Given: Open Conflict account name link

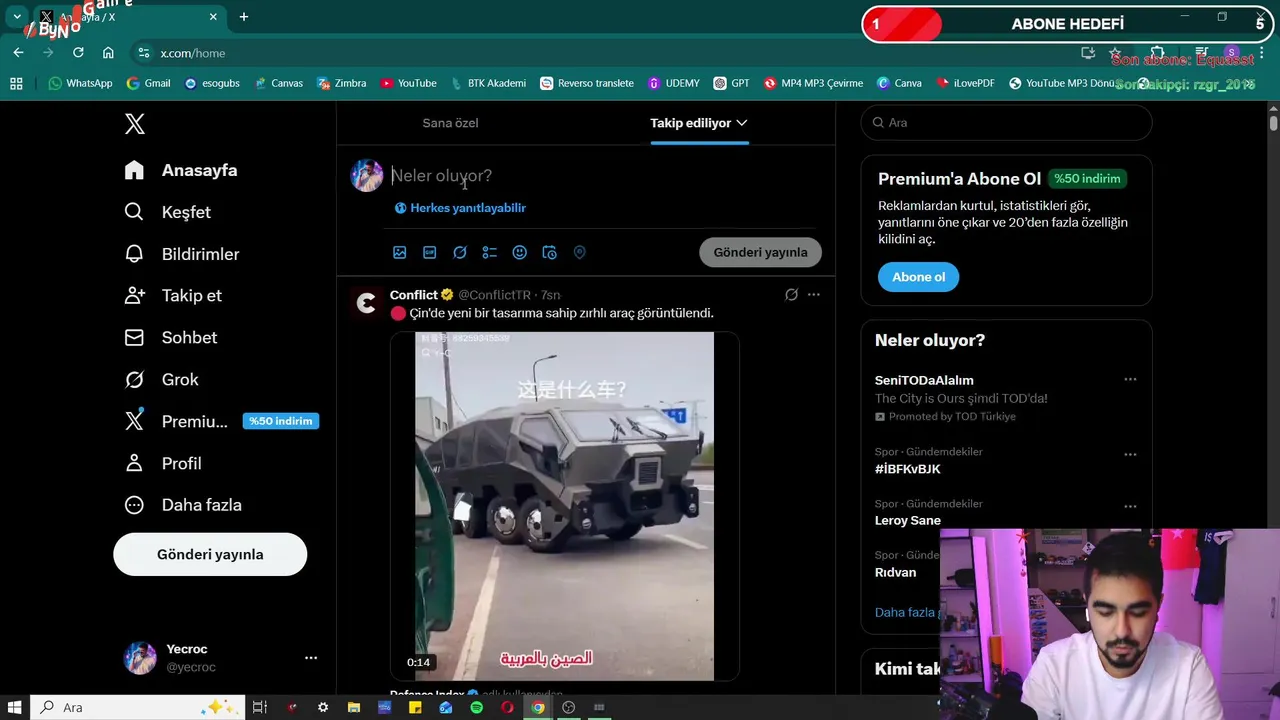Looking at the screenshot, I should (414, 295).
